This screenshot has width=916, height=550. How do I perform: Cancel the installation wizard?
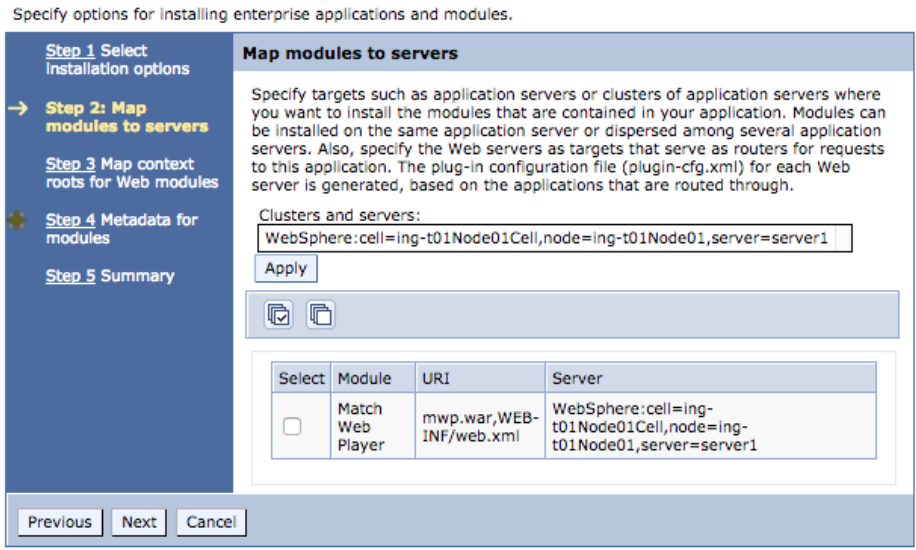click(211, 522)
